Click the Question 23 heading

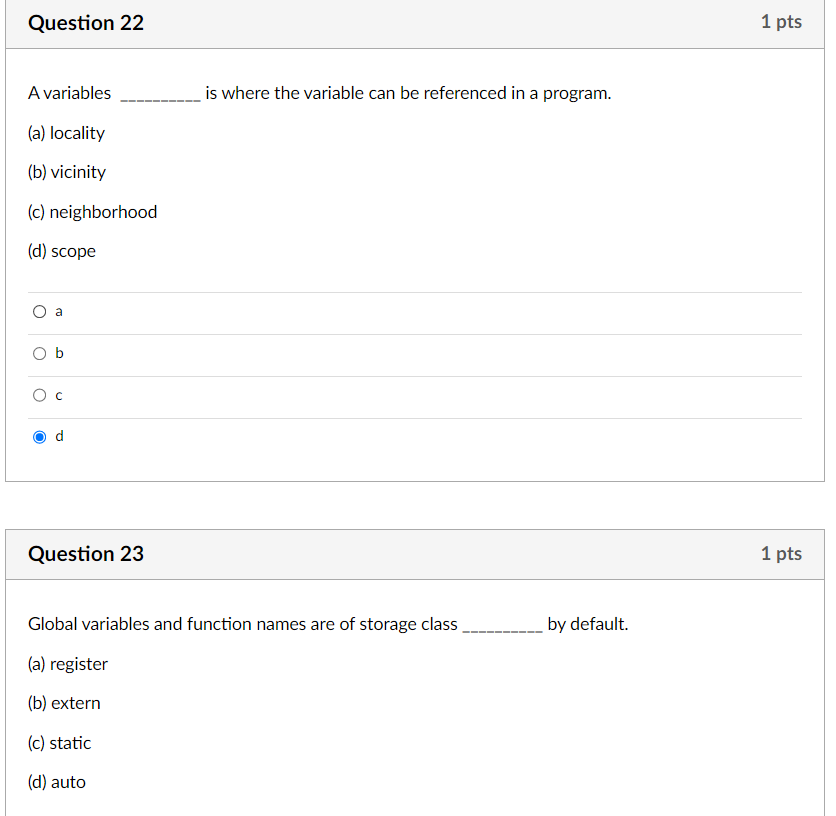click(86, 554)
